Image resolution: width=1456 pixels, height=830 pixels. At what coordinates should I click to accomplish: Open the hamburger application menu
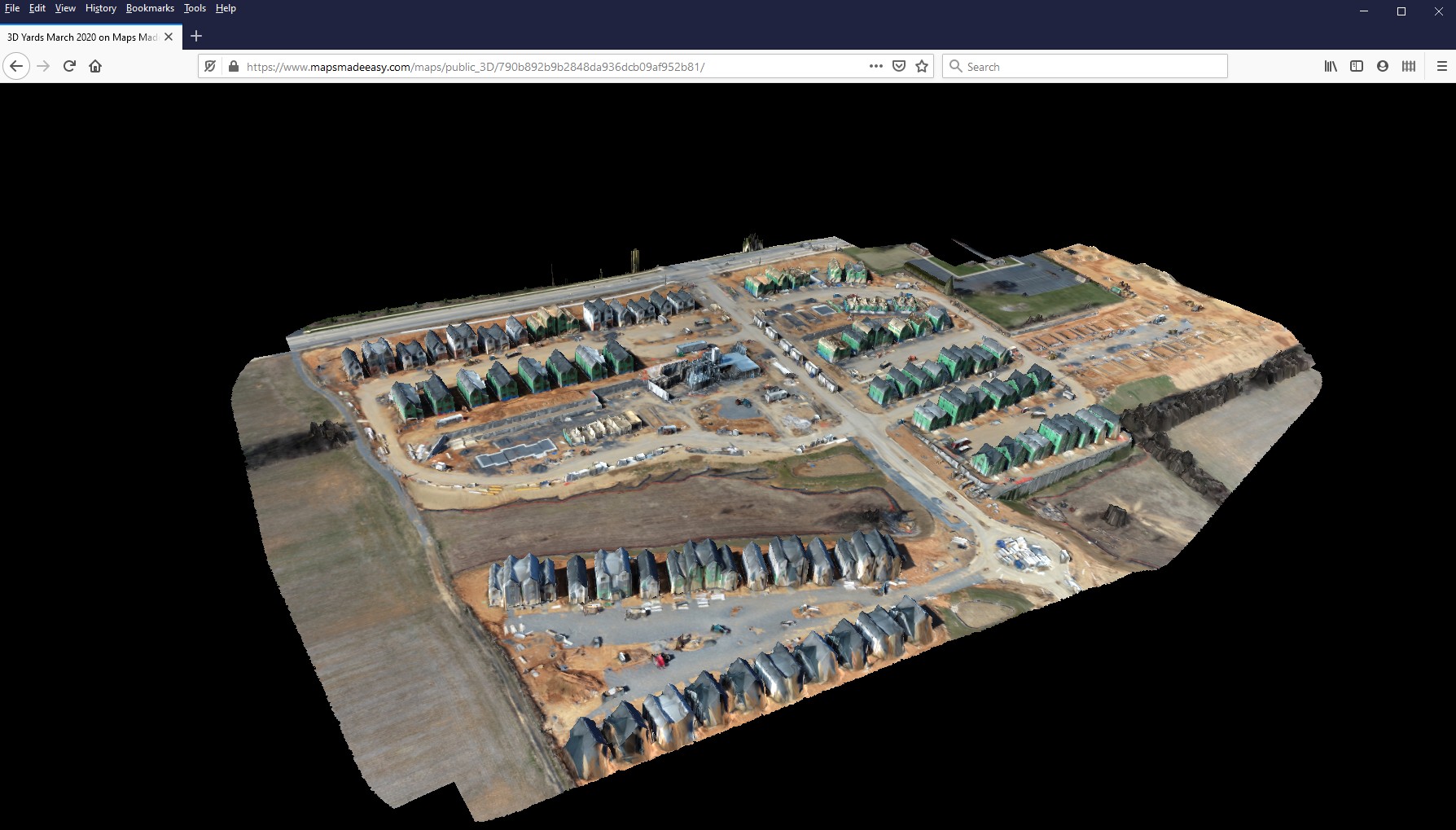(x=1440, y=66)
